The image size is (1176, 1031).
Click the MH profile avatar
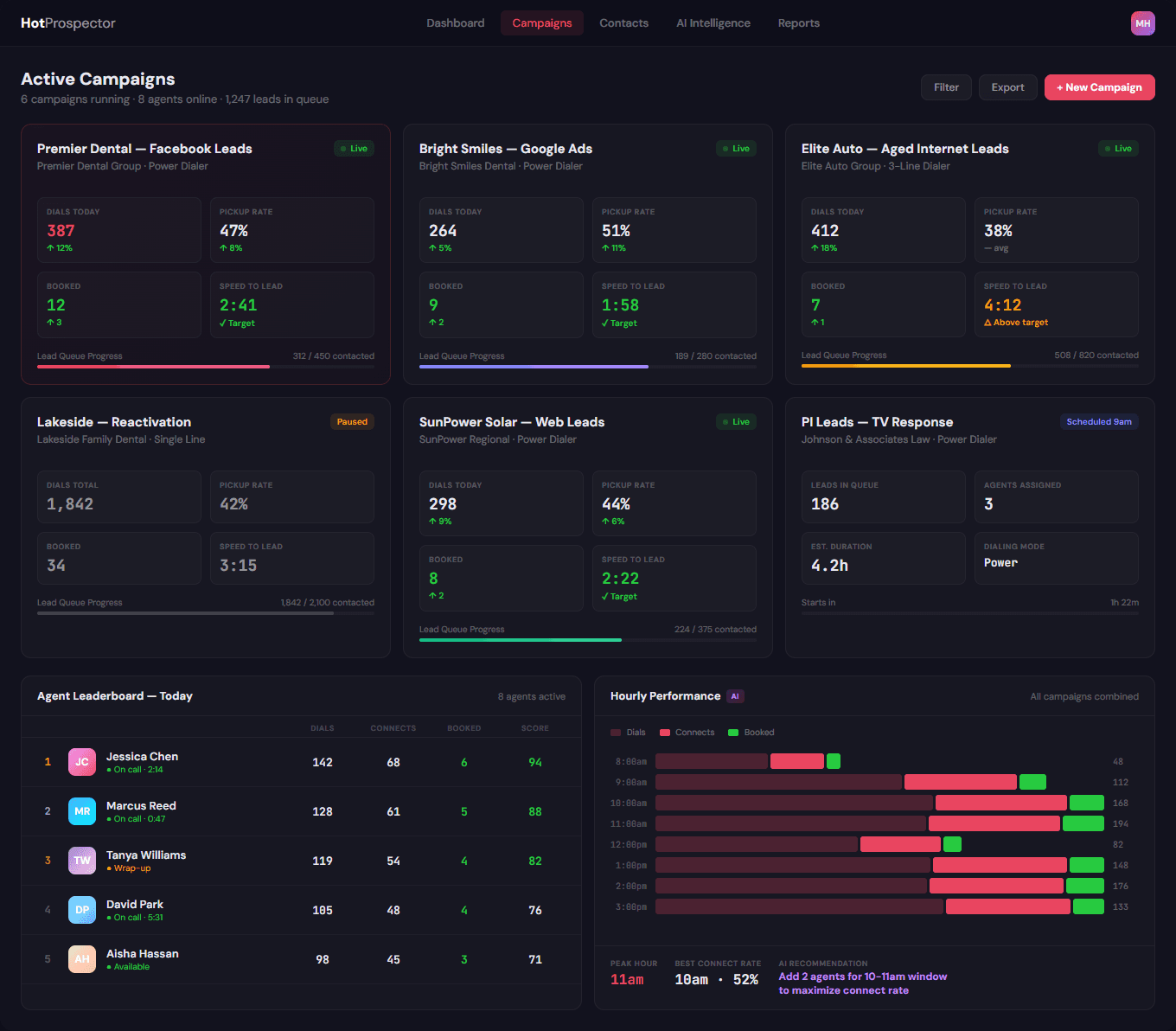click(x=1143, y=22)
